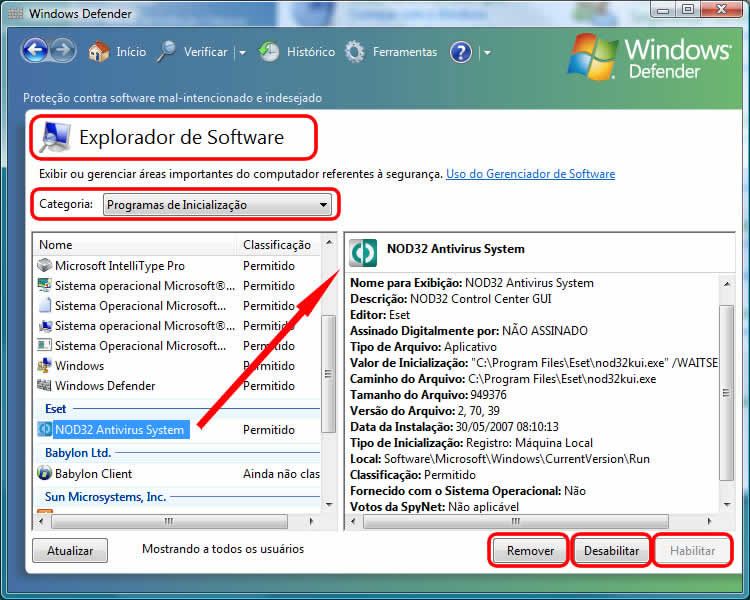Select the Microsoft IntelliType Pro row
The width and height of the screenshot is (750, 600).
178,266
